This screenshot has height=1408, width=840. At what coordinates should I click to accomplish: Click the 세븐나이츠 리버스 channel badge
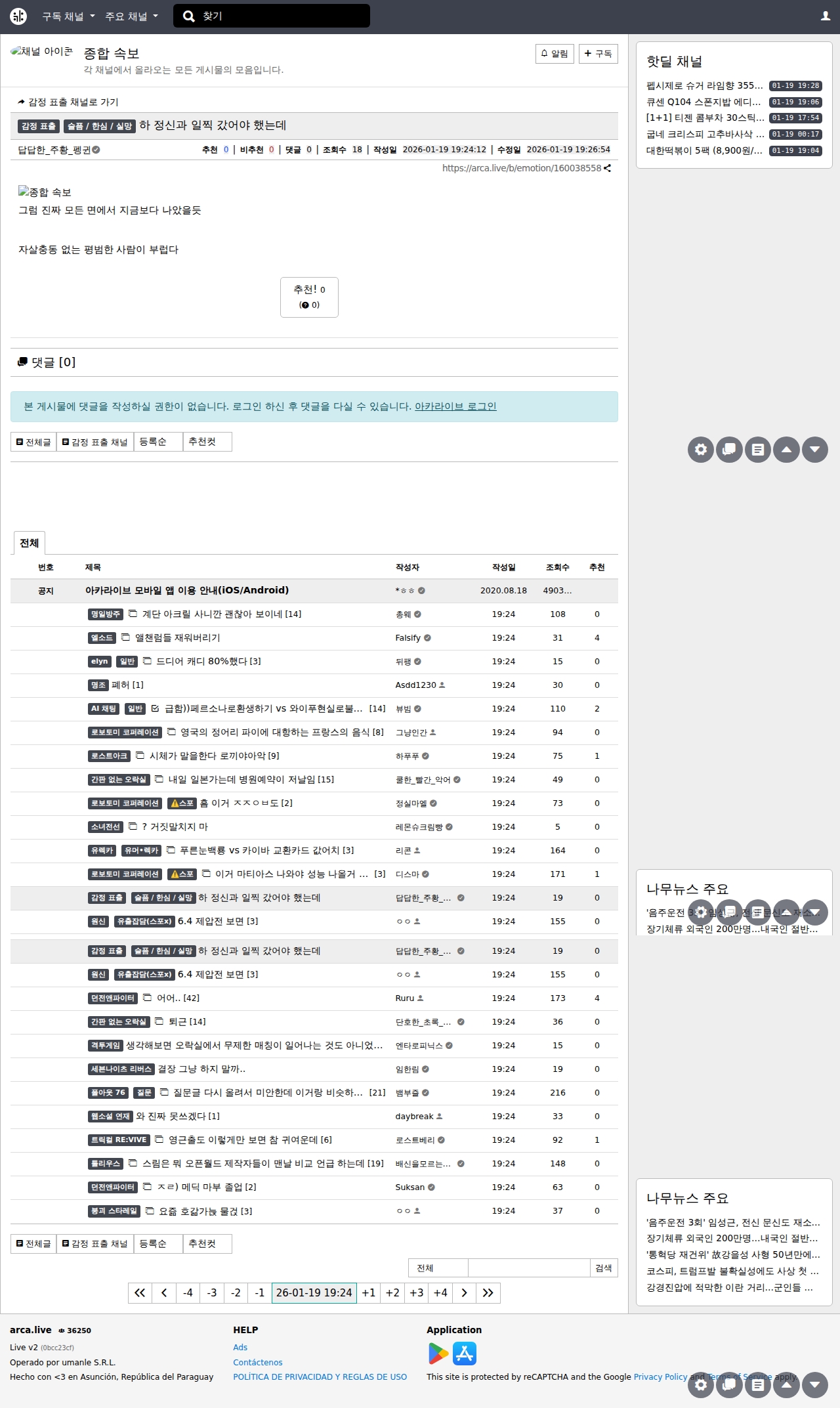coord(121,1069)
